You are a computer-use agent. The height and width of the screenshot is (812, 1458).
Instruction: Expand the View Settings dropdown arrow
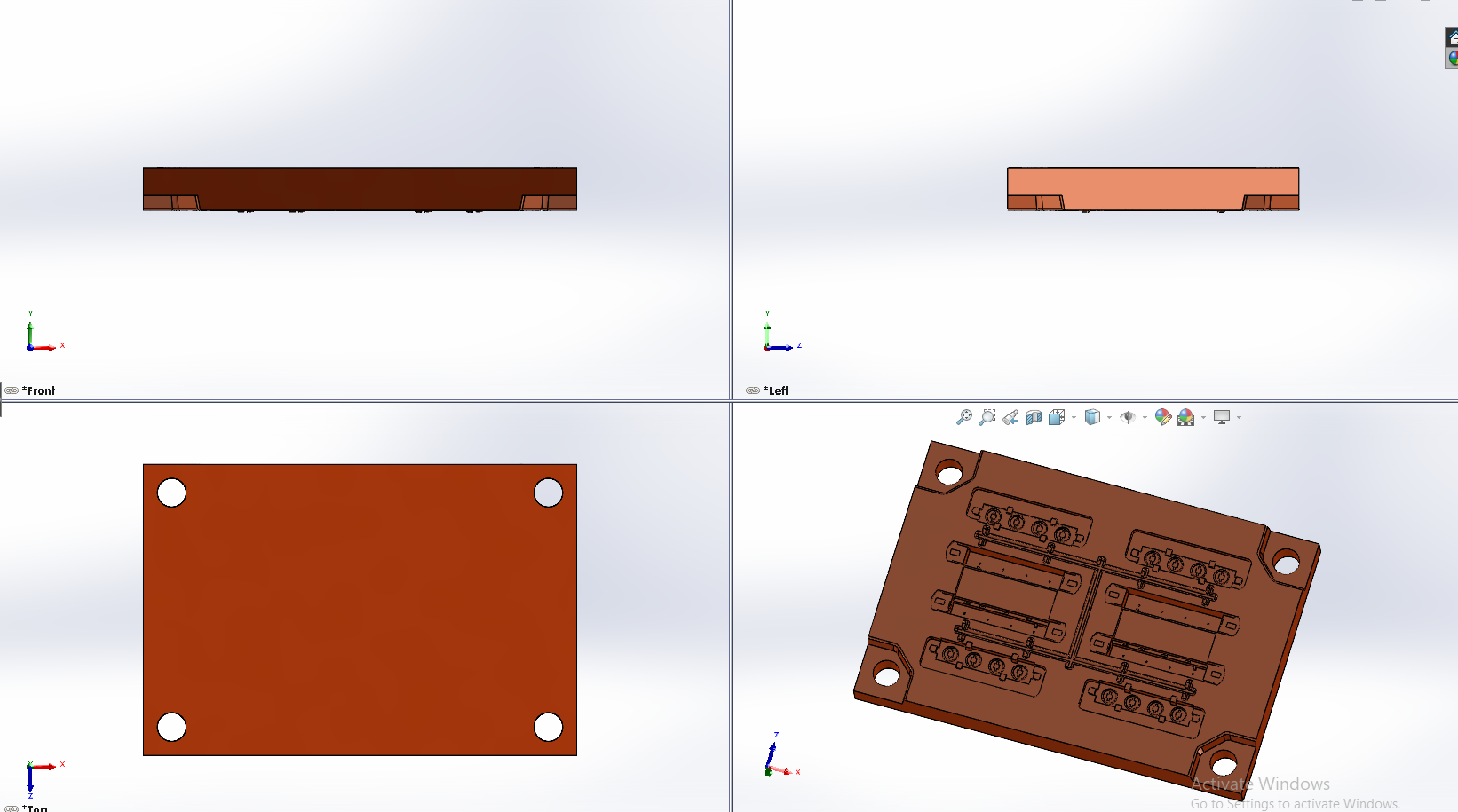click(1239, 417)
